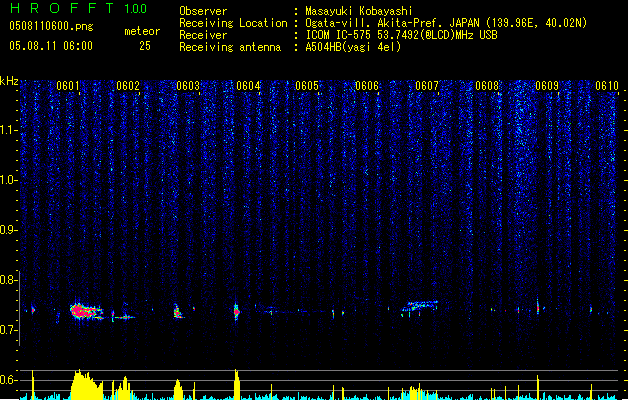Click the 0.9 kHz axis label
This screenshot has width=629, height=400.
(9, 230)
